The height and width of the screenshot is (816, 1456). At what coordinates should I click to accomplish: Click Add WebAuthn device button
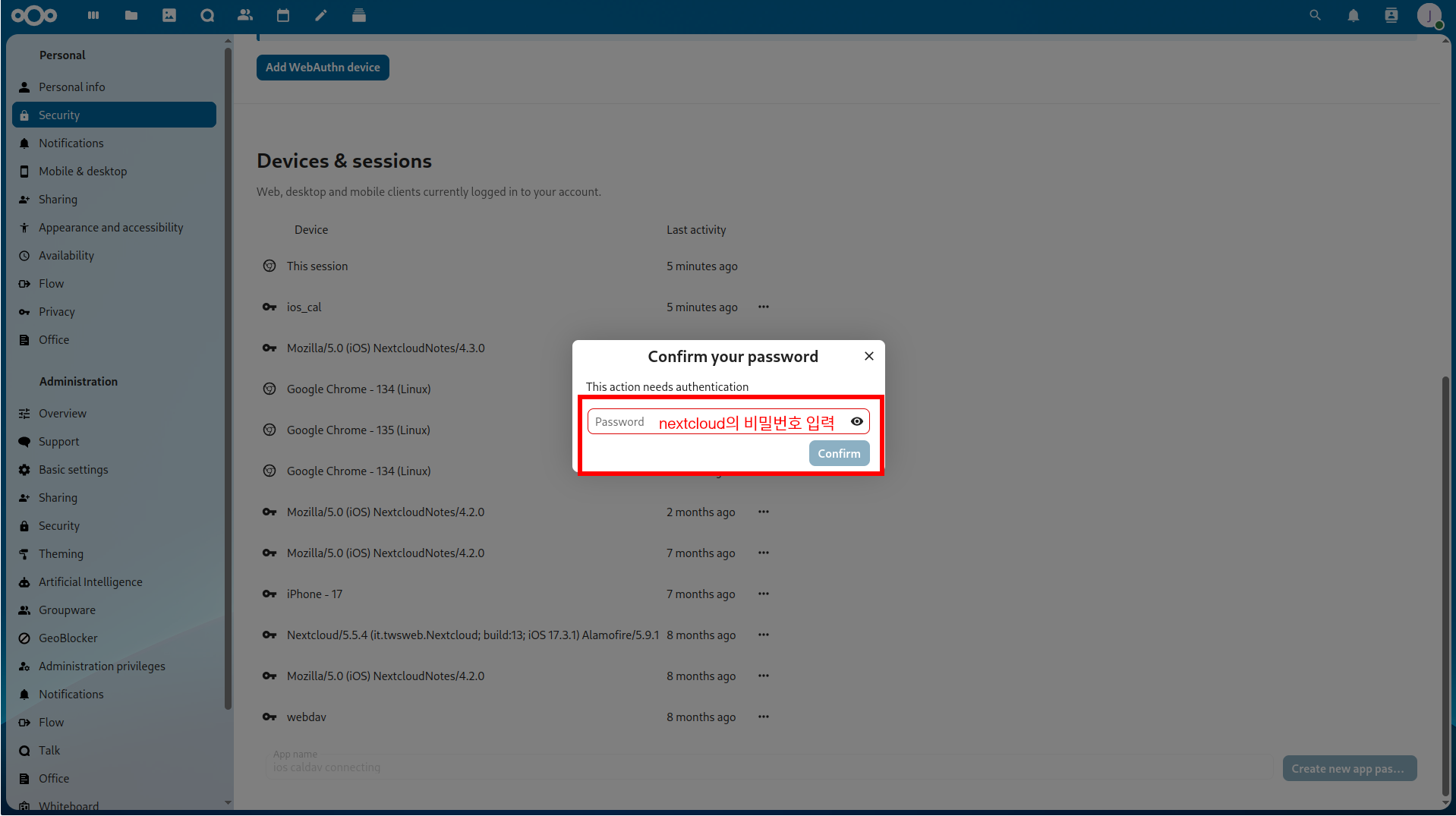point(323,68)
